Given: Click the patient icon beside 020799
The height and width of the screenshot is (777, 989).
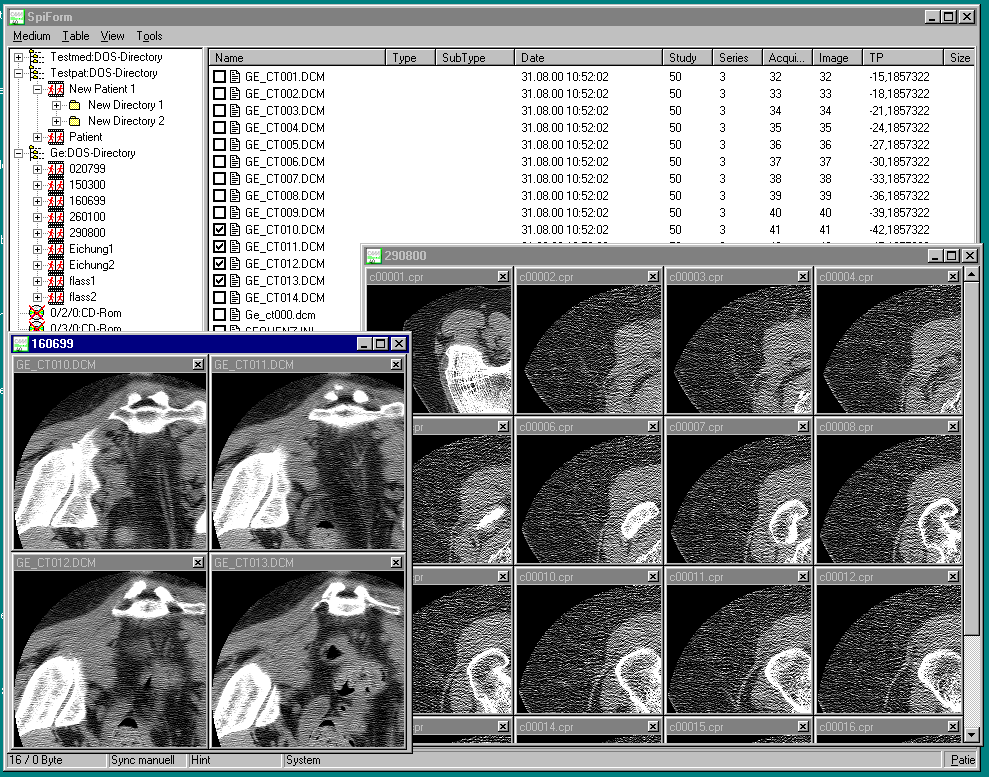Looking at the screenshot, I should point(56,169).
